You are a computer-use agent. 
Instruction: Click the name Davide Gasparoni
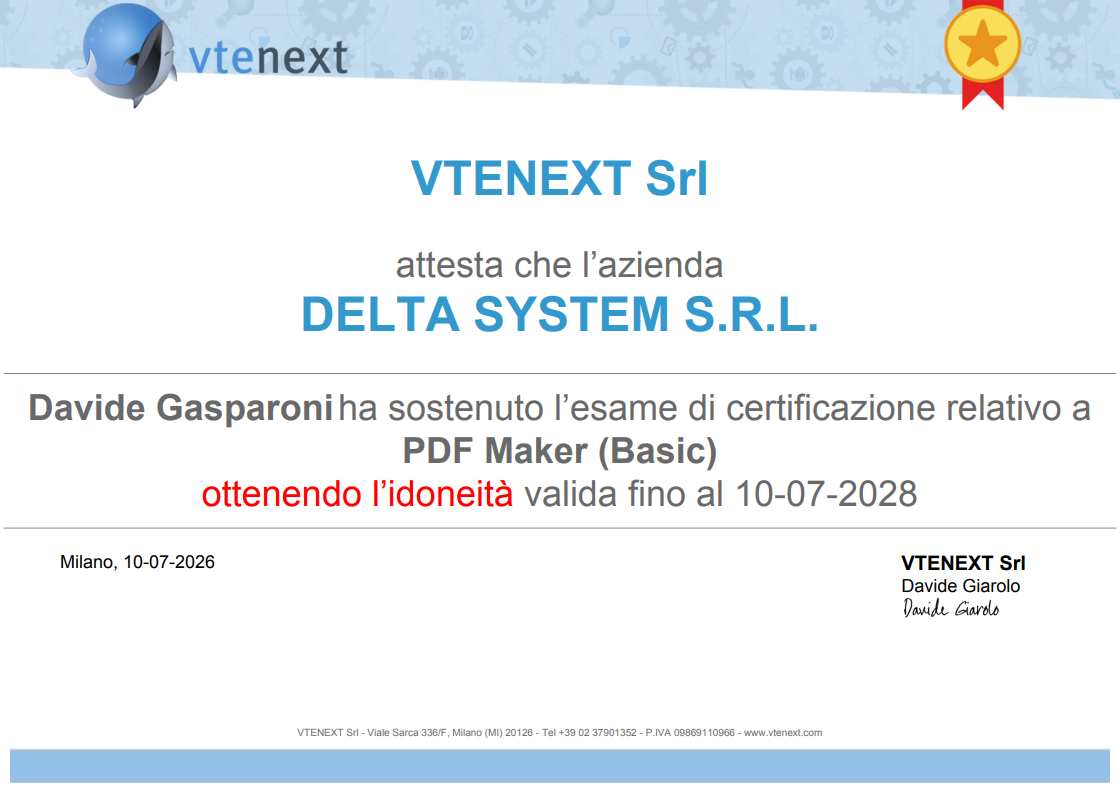(181, 409)
